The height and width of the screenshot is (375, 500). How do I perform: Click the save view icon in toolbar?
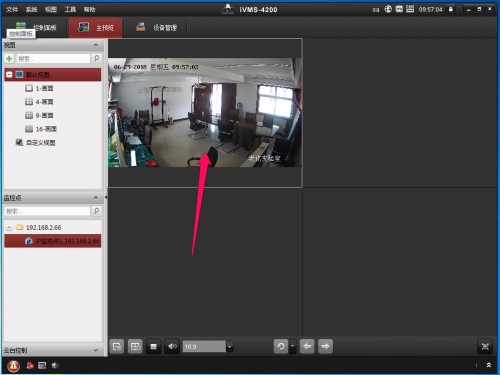117,346
